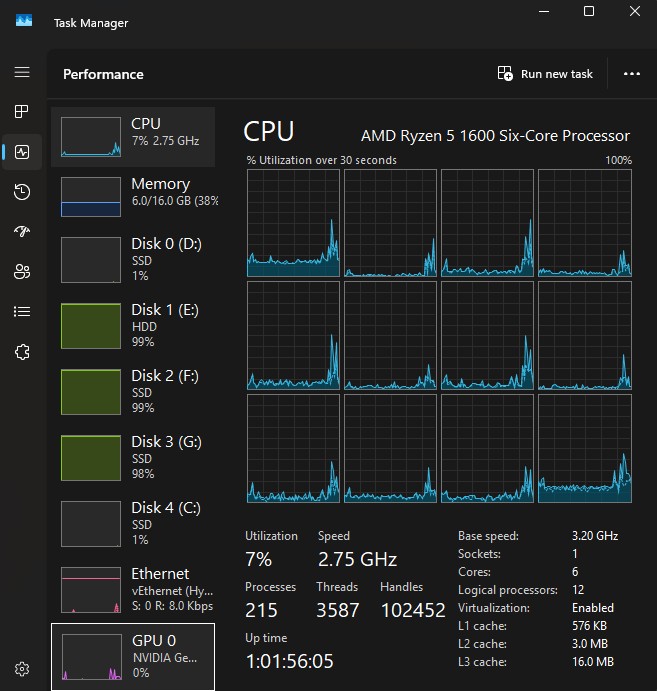Select the Memory performance item

[133, 197]
